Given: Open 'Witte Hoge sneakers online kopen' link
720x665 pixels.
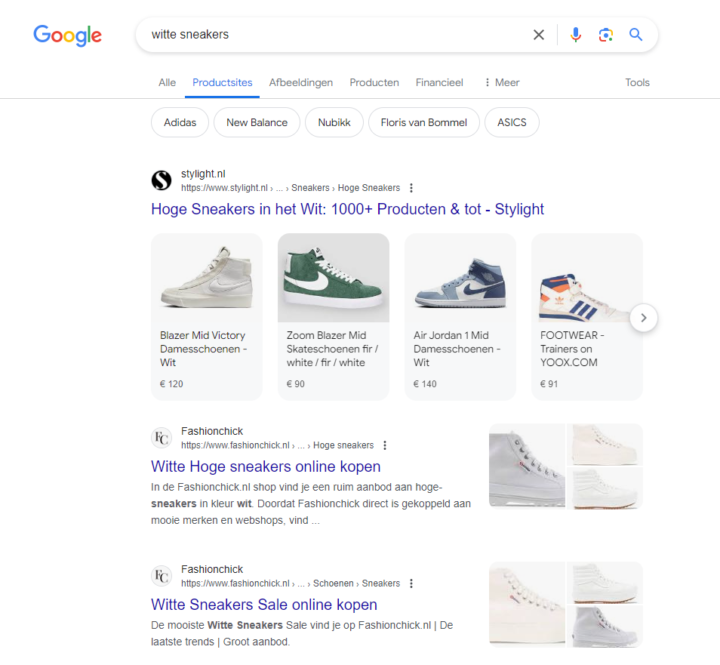Looking at the screenshot, I should click(x=266, y=467).
